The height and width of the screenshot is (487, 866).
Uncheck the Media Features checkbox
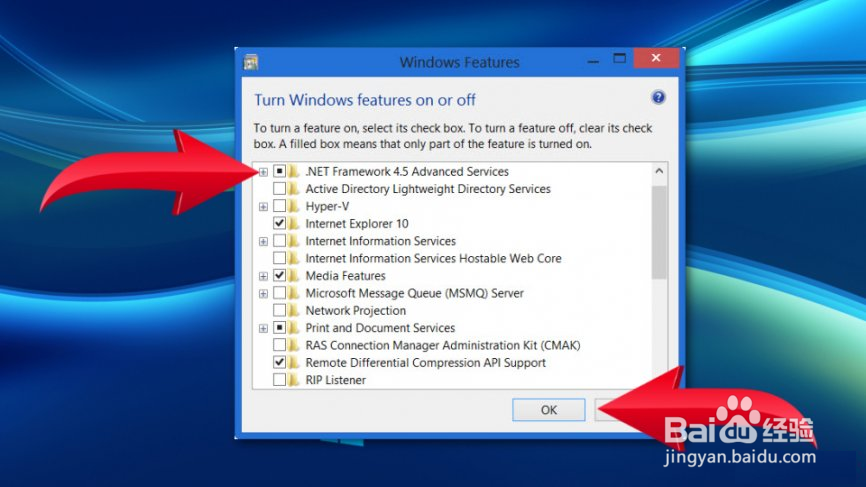tap(279, 275)
